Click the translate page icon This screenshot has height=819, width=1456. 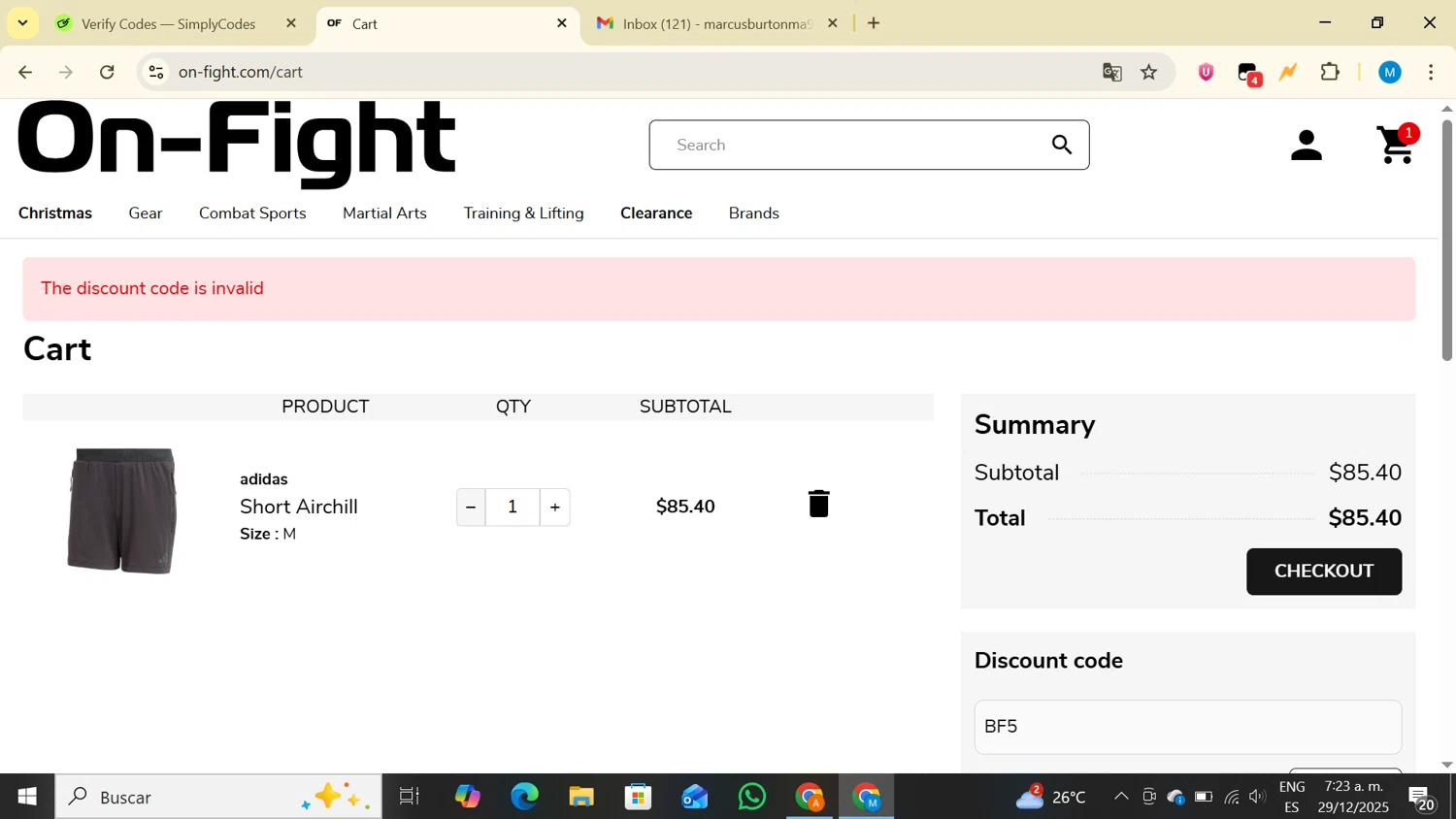coord(1112,73)
